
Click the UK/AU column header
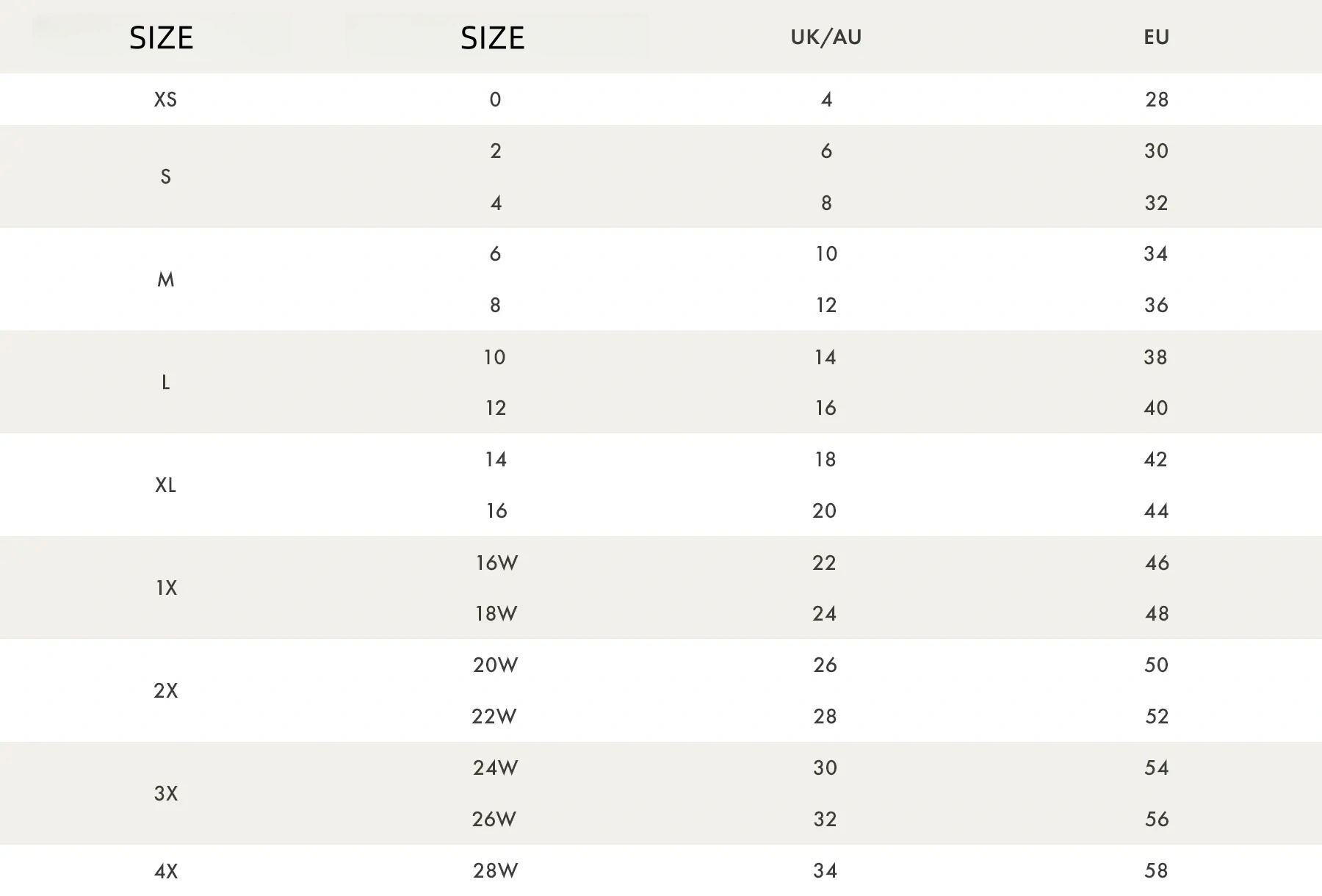(826, 37)
